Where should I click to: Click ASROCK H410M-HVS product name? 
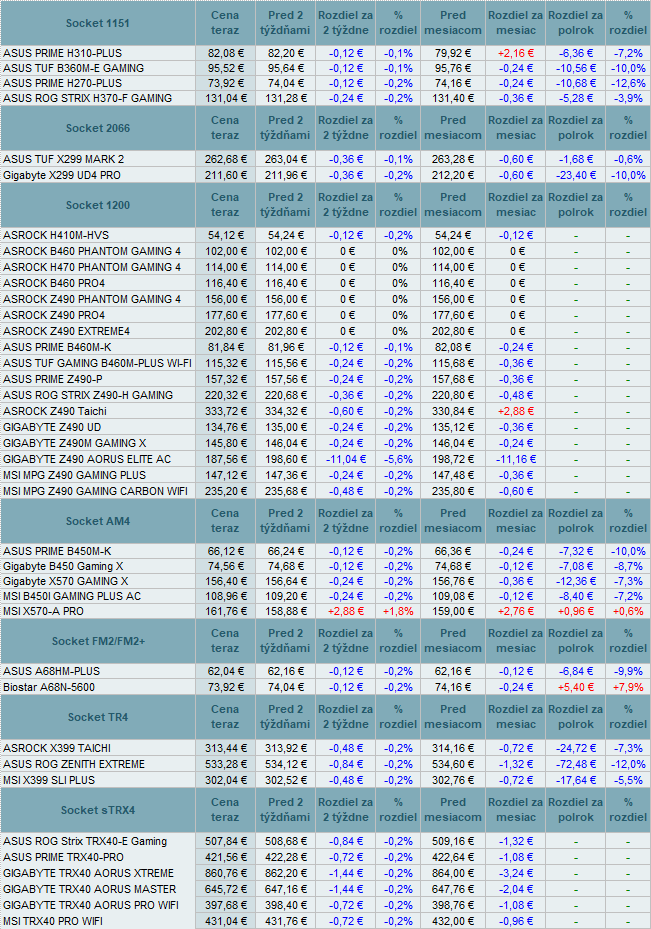(x=56, y=235)
